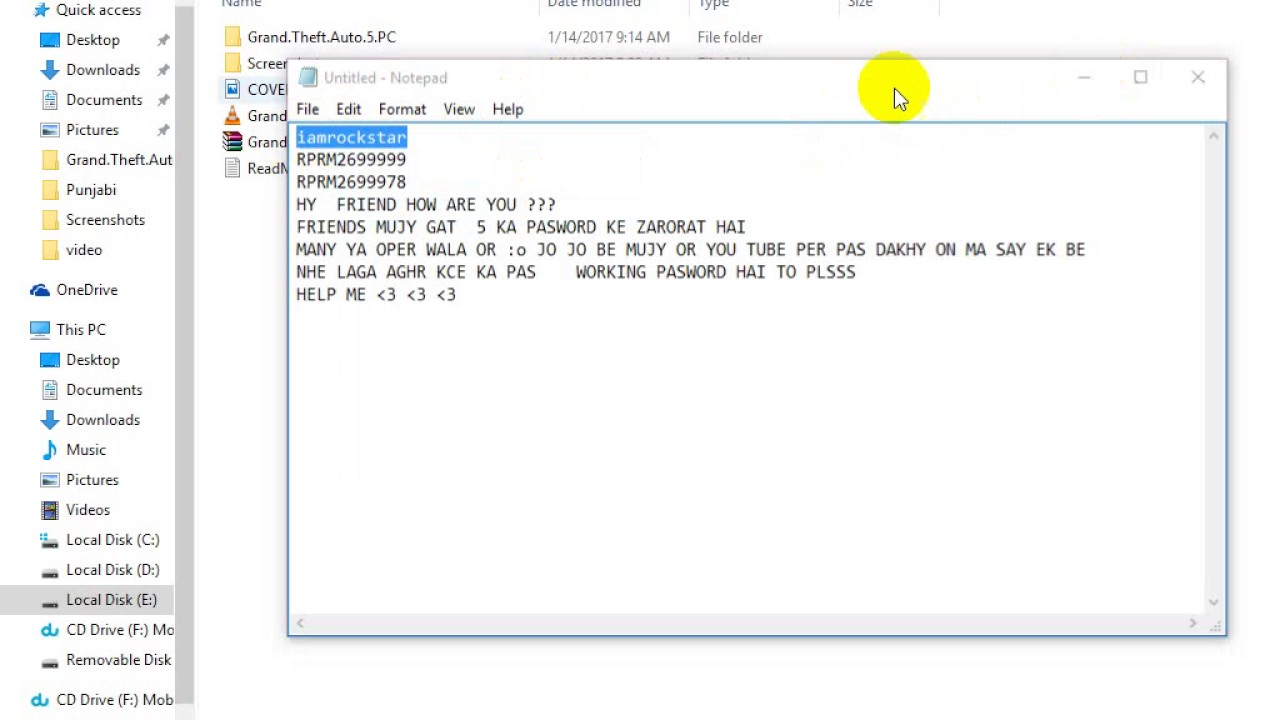
Task: Click the Notepad scroll down arrow
Action: point(1214,602)
